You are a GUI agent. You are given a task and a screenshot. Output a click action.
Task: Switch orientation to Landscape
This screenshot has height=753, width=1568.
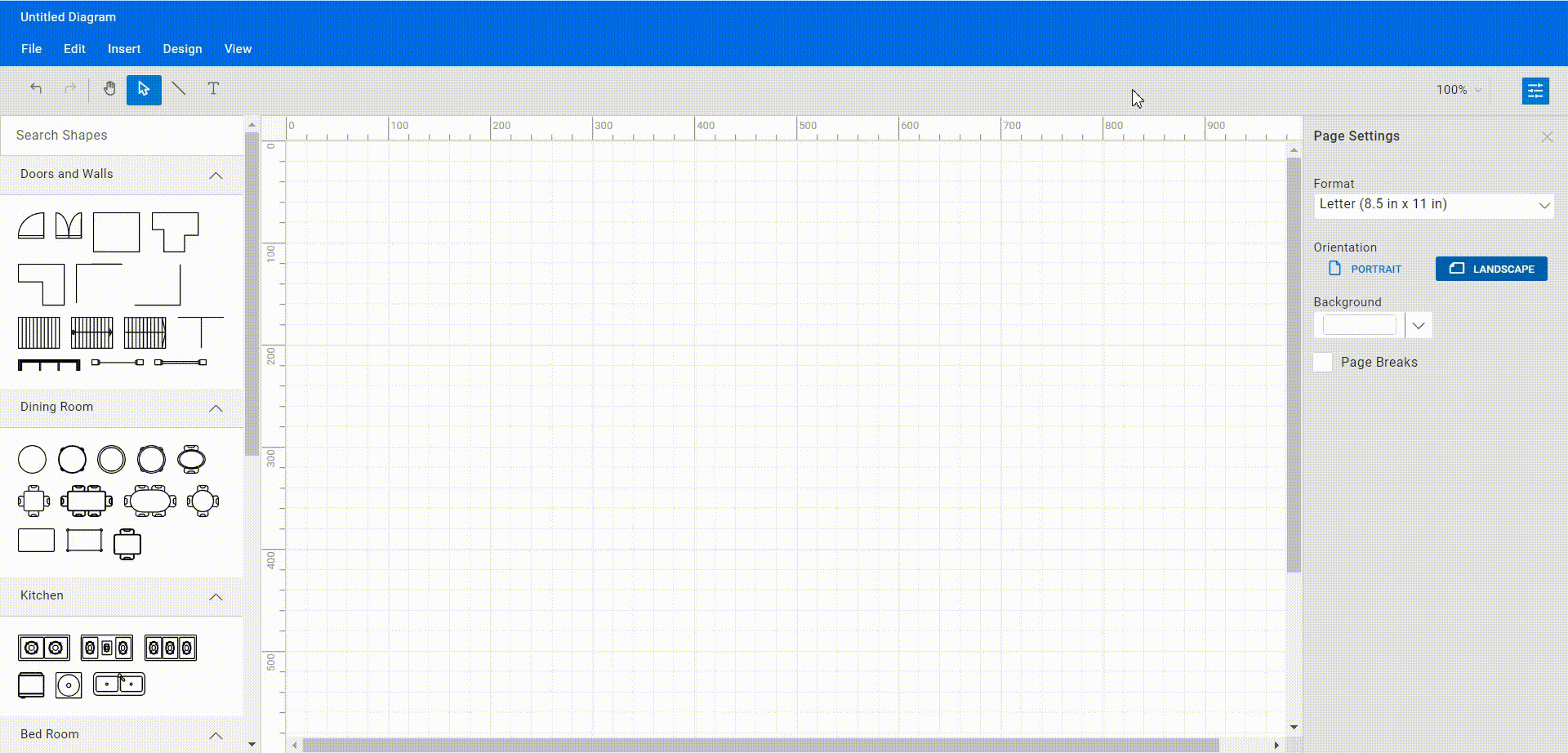coord(1491,269)
